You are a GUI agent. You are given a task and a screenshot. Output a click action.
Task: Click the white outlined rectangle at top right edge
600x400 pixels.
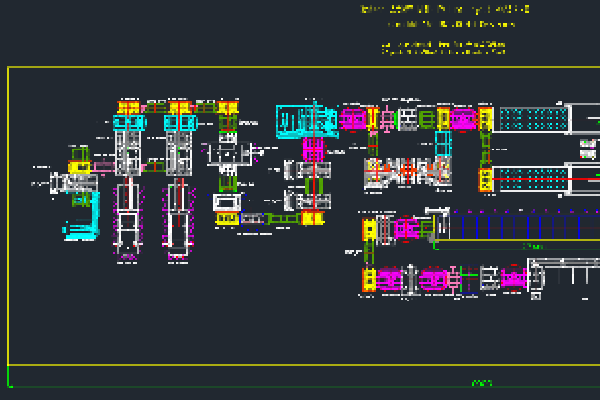coord(584,118)
